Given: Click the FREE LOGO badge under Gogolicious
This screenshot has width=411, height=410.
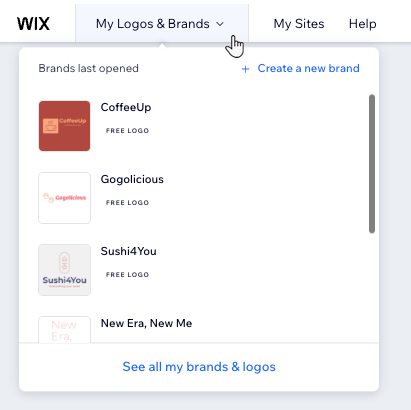Looking at the screenshot, I should tap(127, 203).
